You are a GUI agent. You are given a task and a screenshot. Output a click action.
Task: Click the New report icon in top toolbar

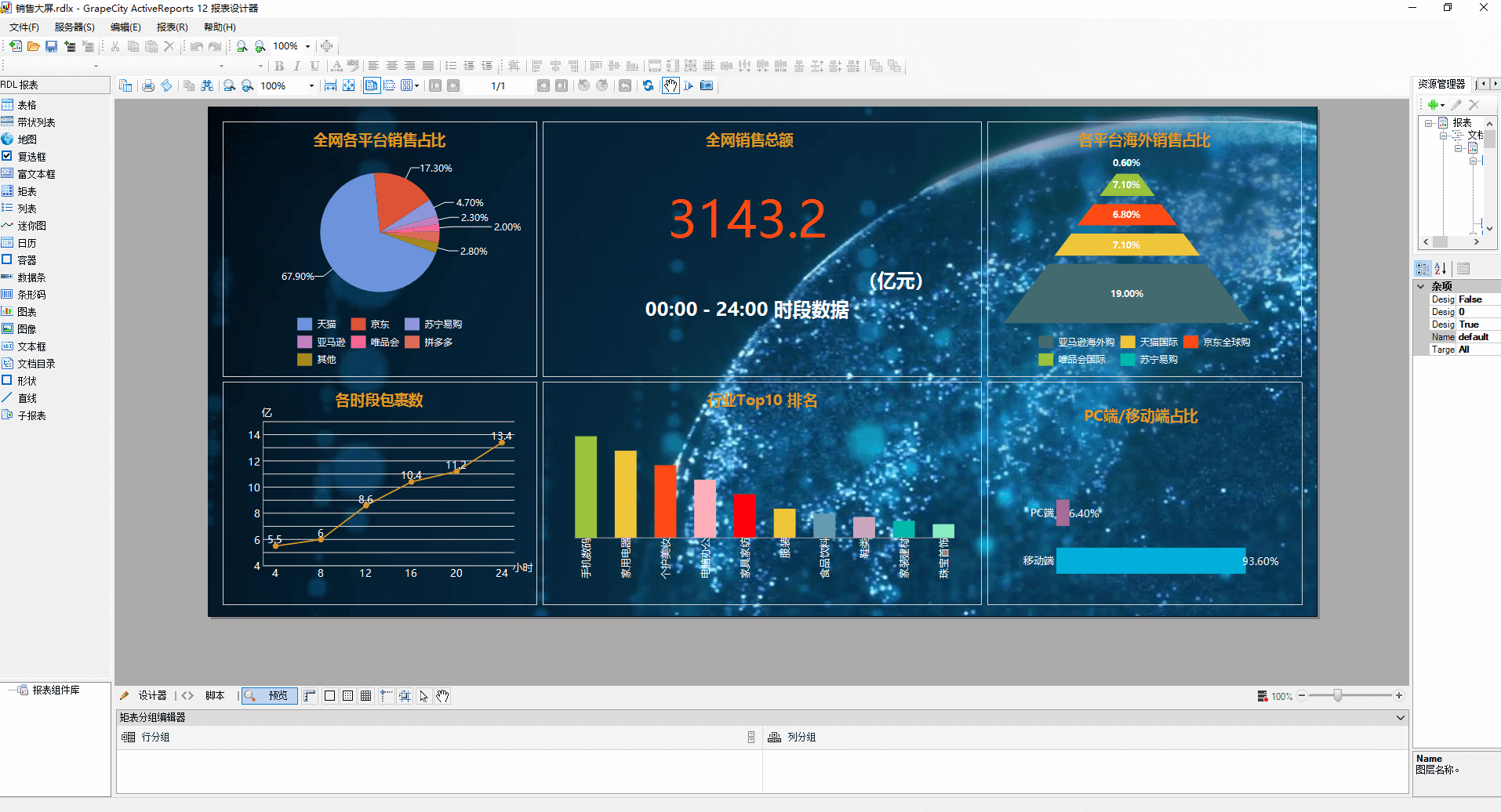click(16, 46)
